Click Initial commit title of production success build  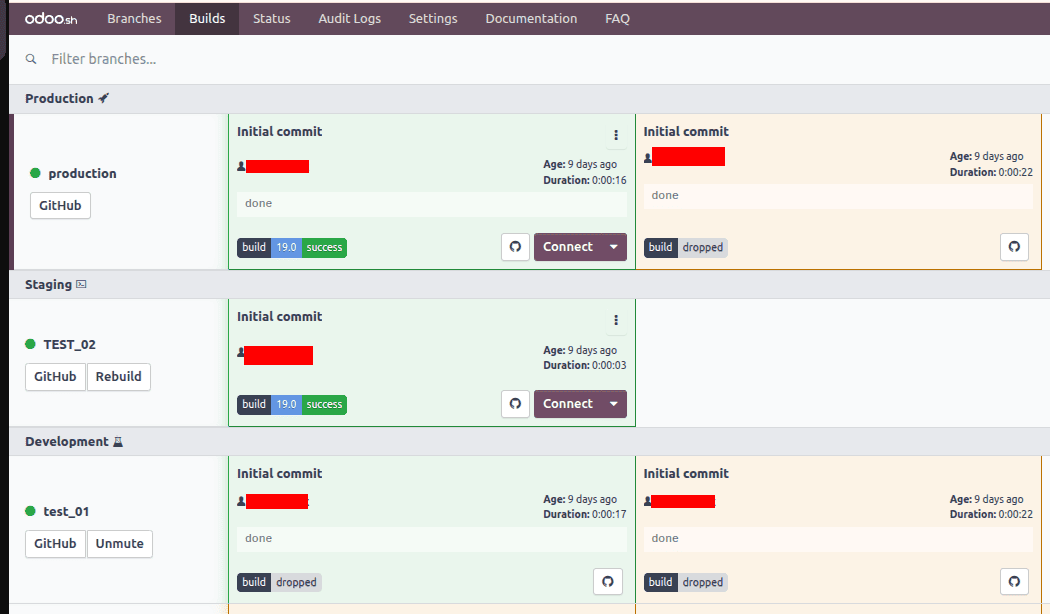pyautogui.click(x=279, y=132)
